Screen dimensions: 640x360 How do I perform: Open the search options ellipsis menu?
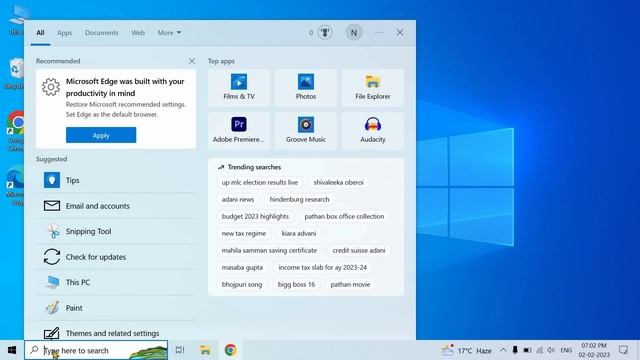[379, 33]
